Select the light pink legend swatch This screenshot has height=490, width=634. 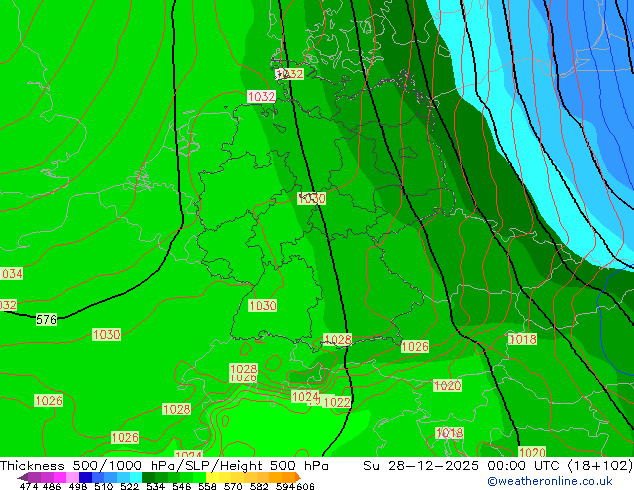pos(73,477)
